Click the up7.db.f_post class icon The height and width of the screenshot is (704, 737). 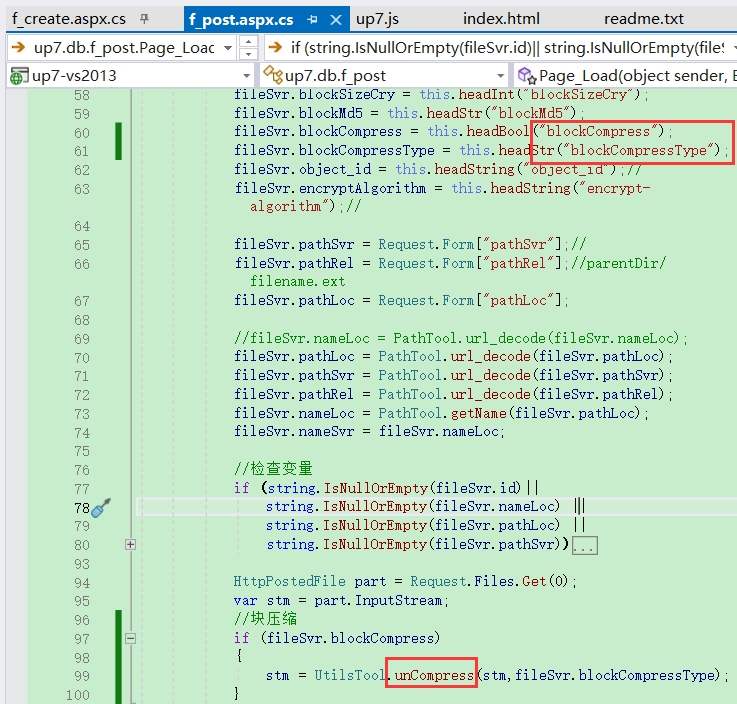272,75
